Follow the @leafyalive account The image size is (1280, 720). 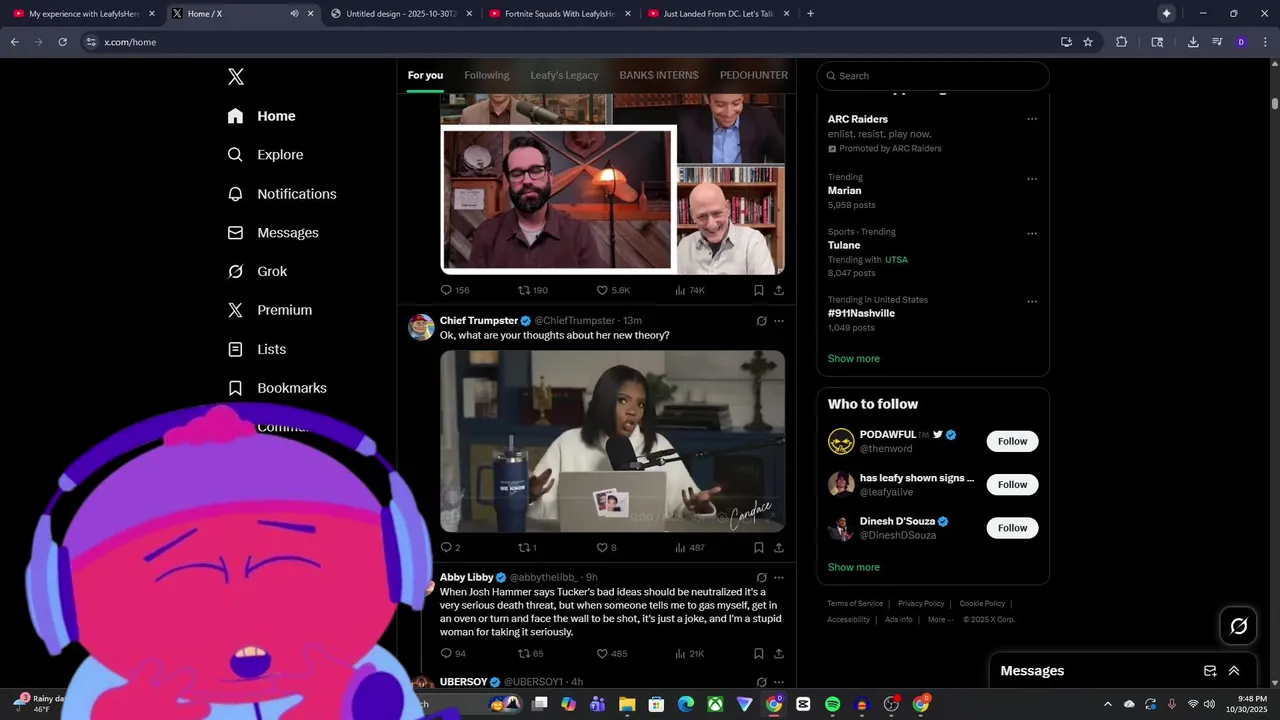(x=1012, y=485)
